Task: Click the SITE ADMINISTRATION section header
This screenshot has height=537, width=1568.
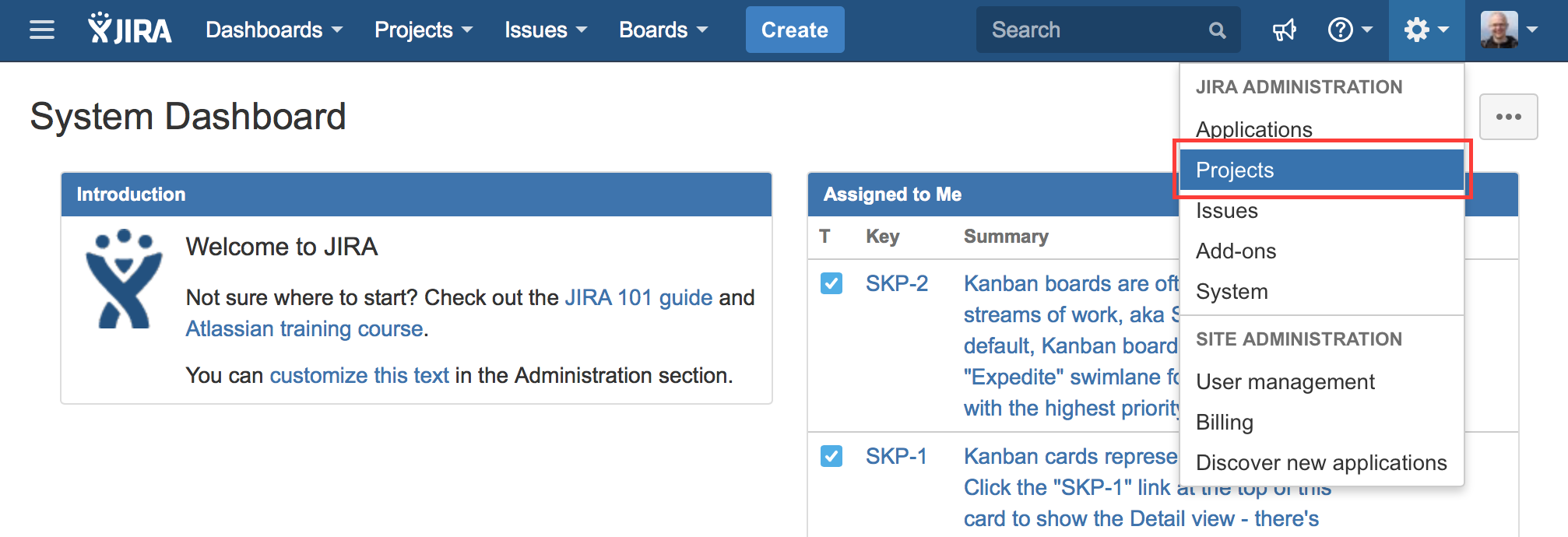Action: pos(1299,339)
